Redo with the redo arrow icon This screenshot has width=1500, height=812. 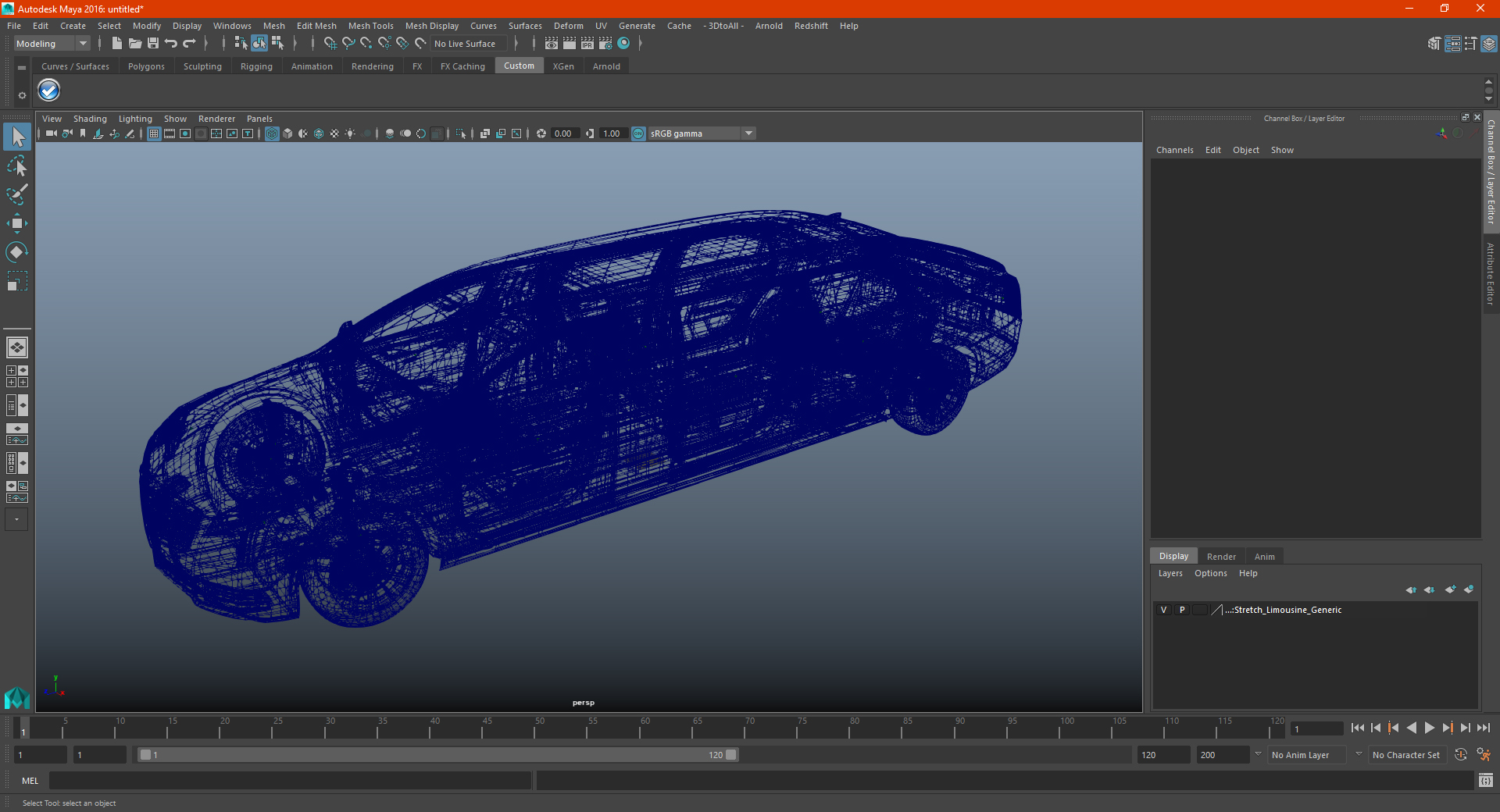(x=189, y=44)
